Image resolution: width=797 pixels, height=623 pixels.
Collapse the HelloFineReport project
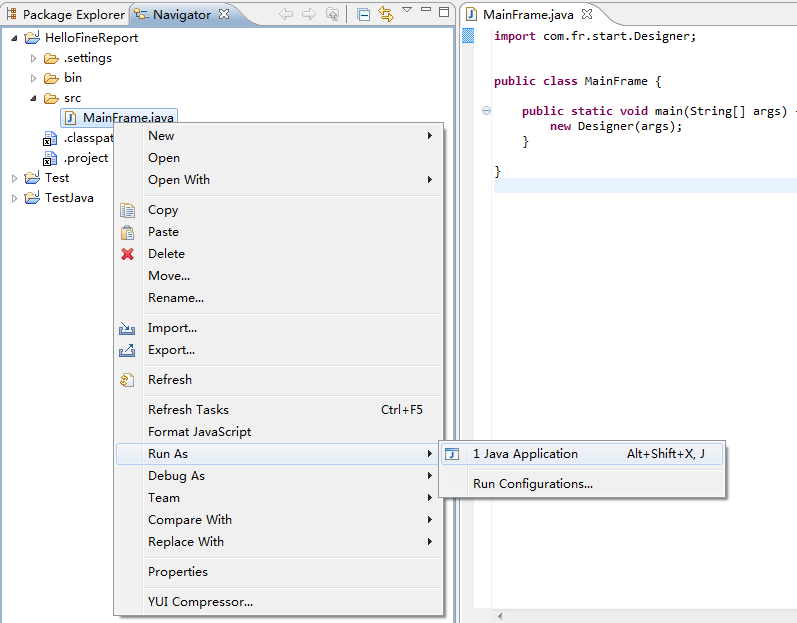tap(14, 38)
